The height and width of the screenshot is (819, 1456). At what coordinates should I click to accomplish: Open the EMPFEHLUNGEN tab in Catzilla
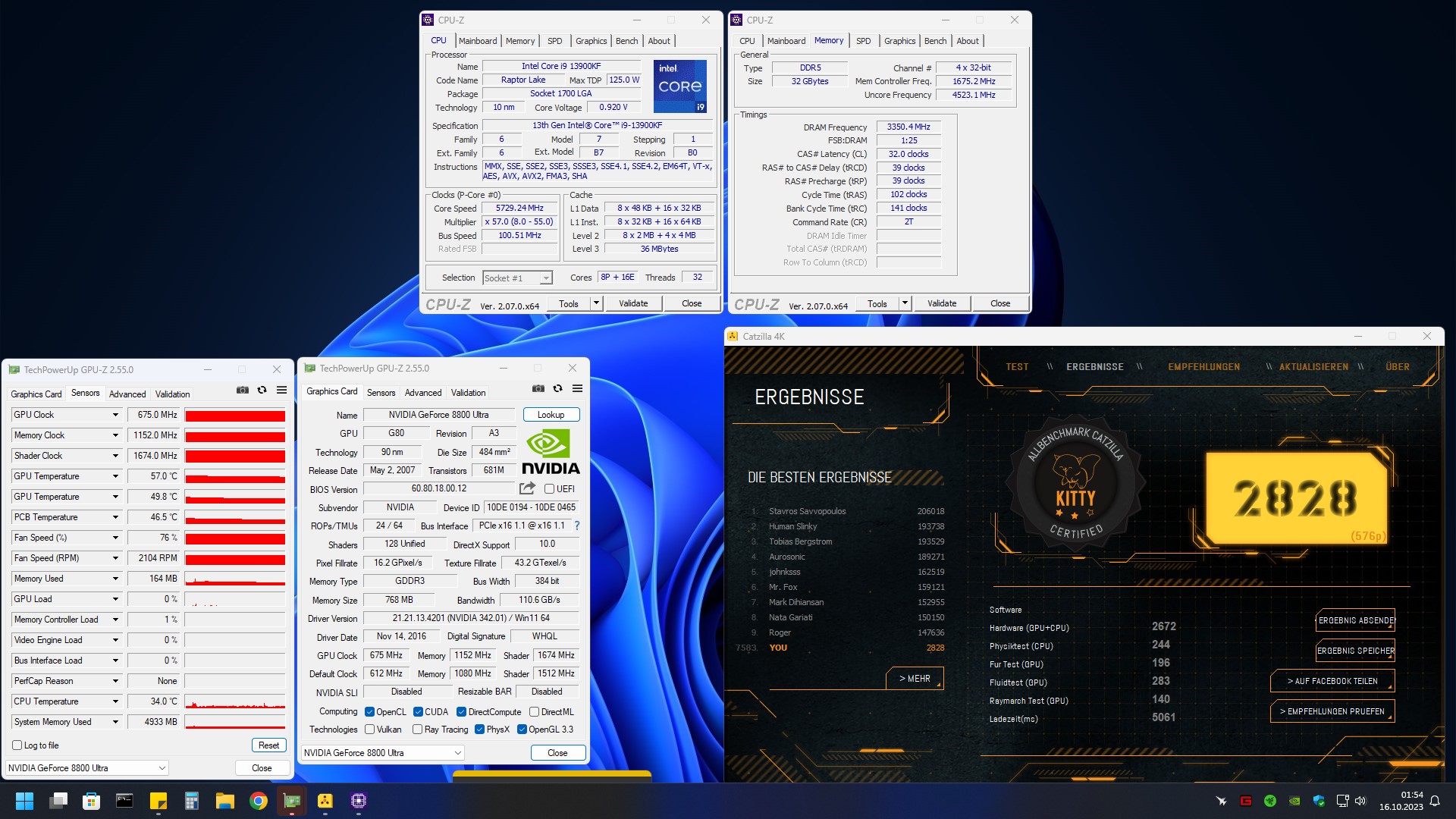click(1203, 367)
